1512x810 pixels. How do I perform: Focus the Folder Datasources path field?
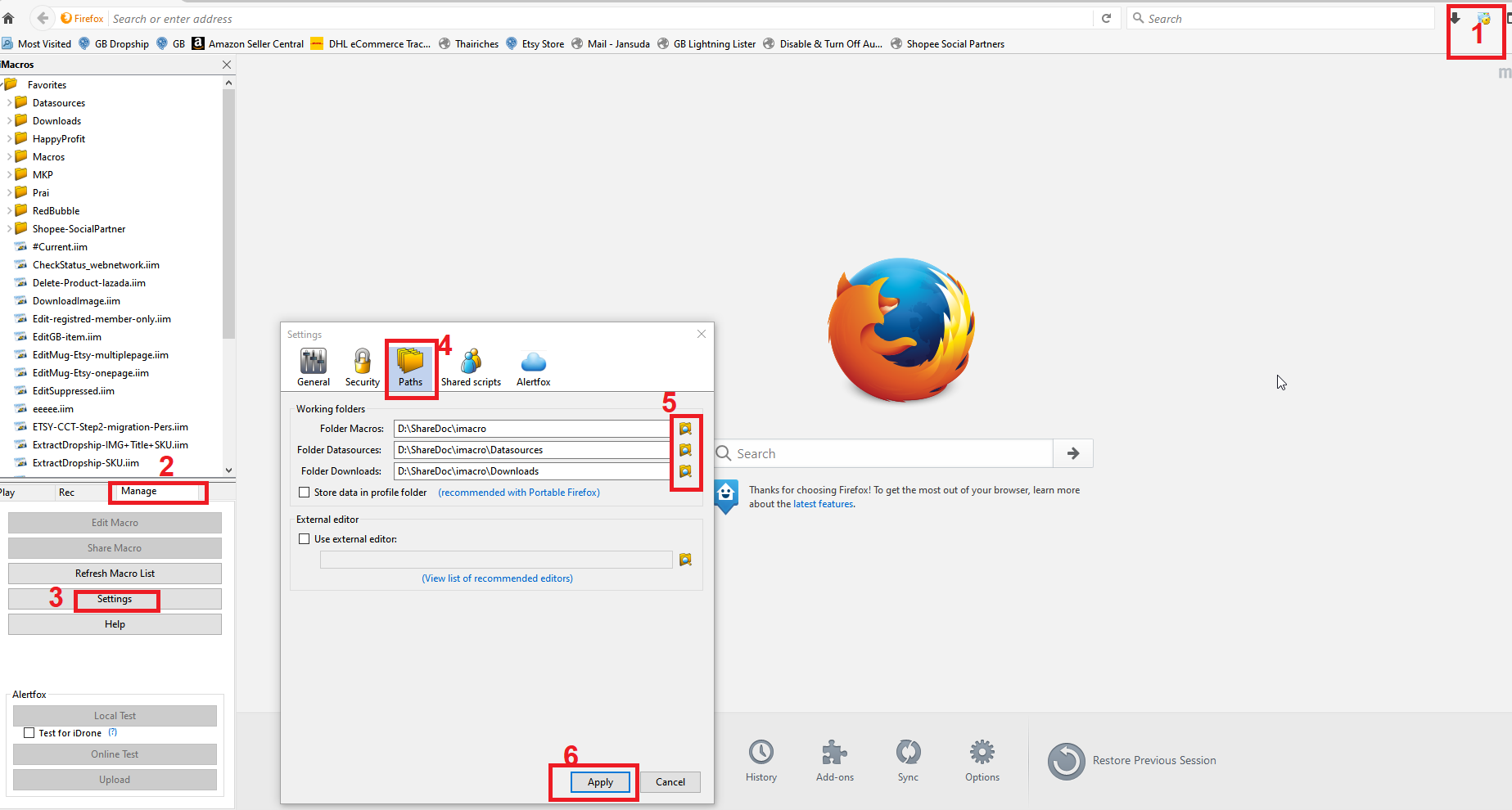[533, 450]
